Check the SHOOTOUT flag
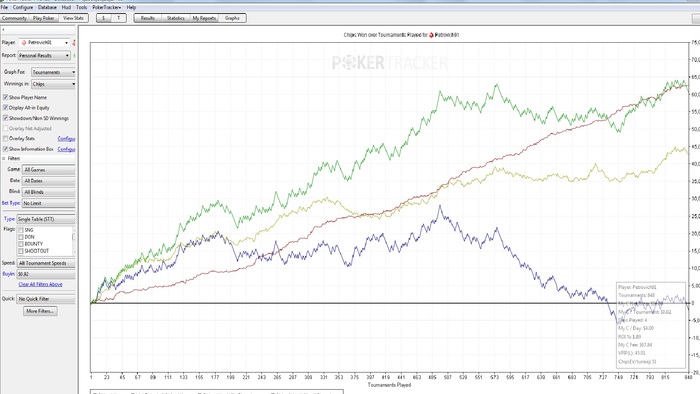The image size is (700, 394). (x=21, y=251)
